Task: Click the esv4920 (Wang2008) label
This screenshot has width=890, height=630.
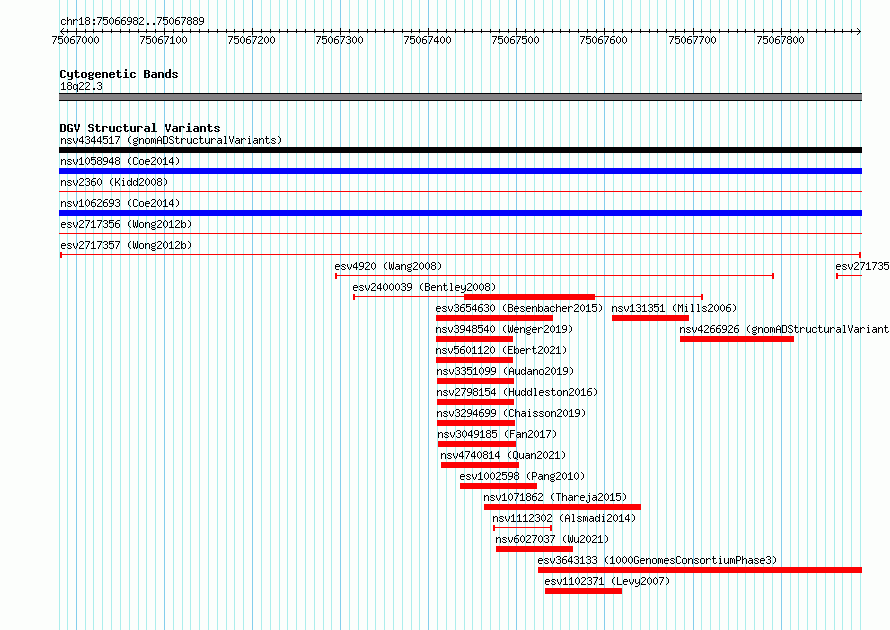Action: point(388,266)
